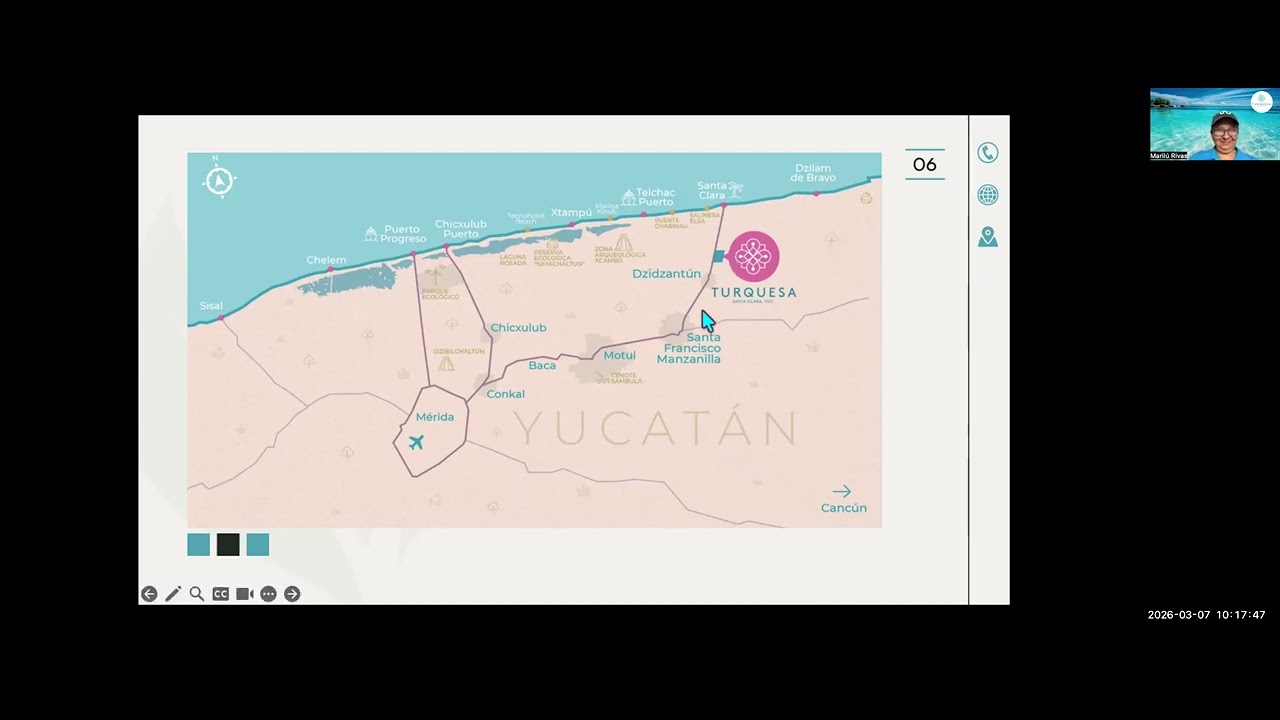Click the palm tree icon by Santa Clara
The height and width of the screenshot is (720, 1280).
point(736,190)
